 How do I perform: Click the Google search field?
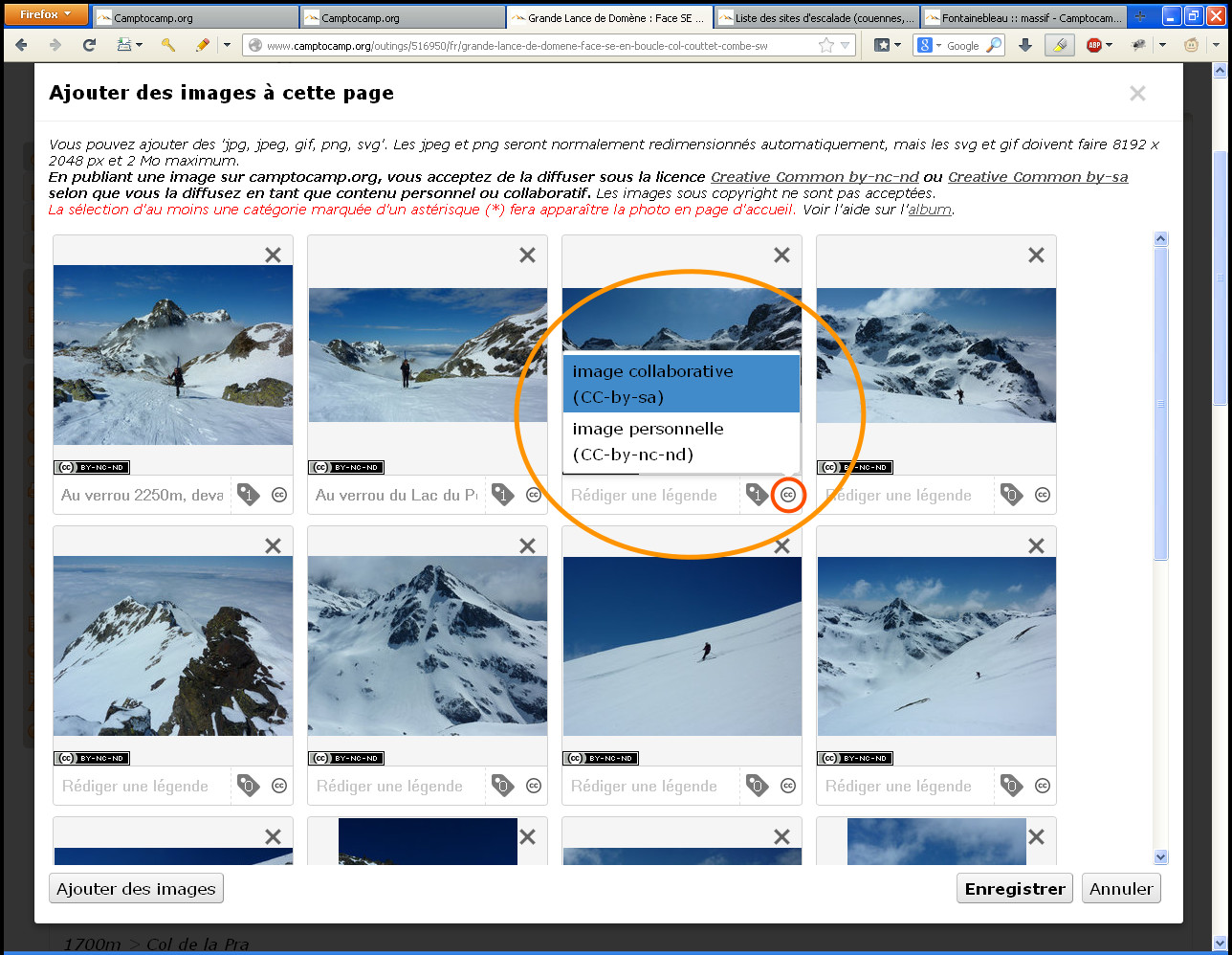[x=964, y=45]
